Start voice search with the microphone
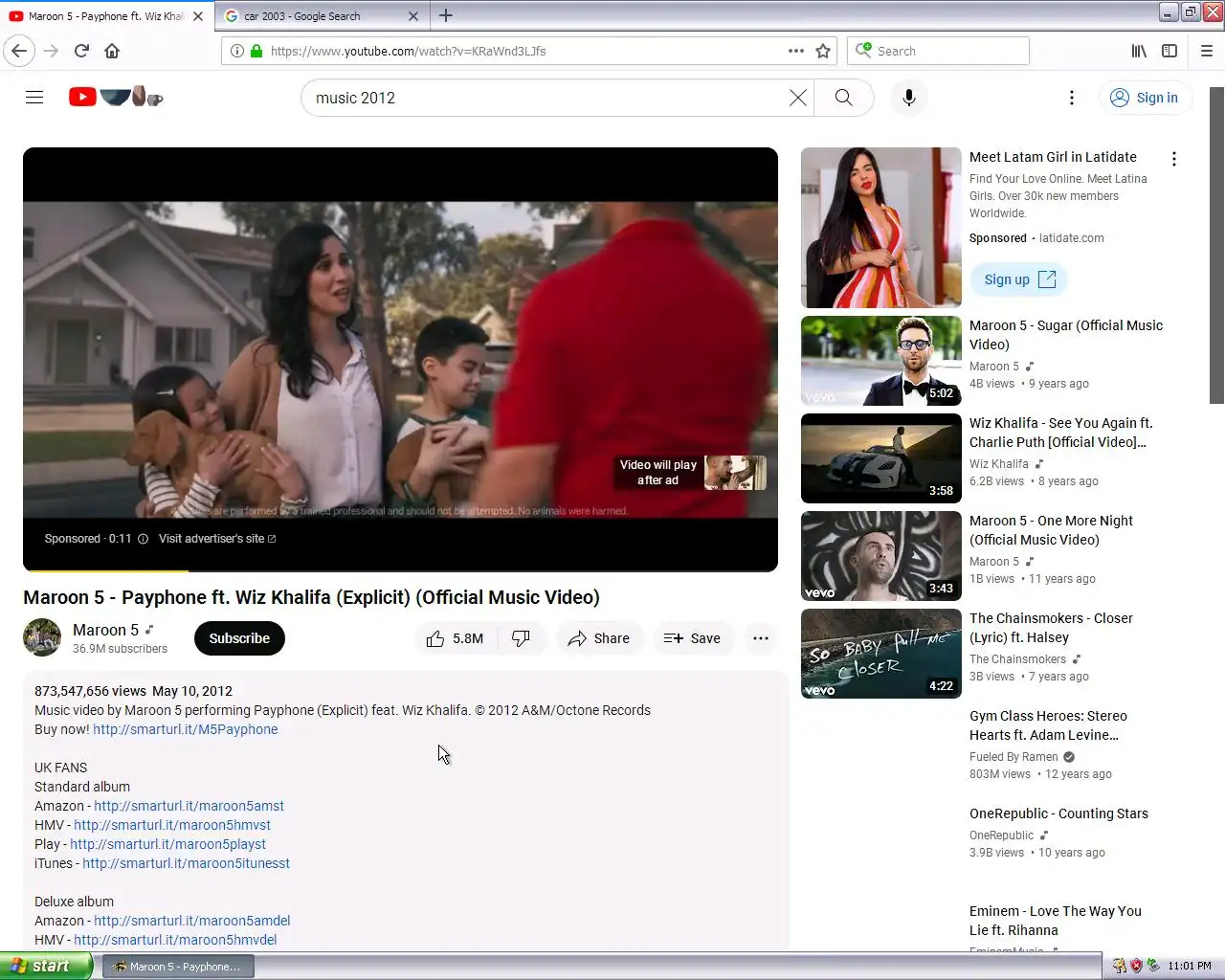The width and height of the screenshot is (1225, 980). (x=909, y=98)
